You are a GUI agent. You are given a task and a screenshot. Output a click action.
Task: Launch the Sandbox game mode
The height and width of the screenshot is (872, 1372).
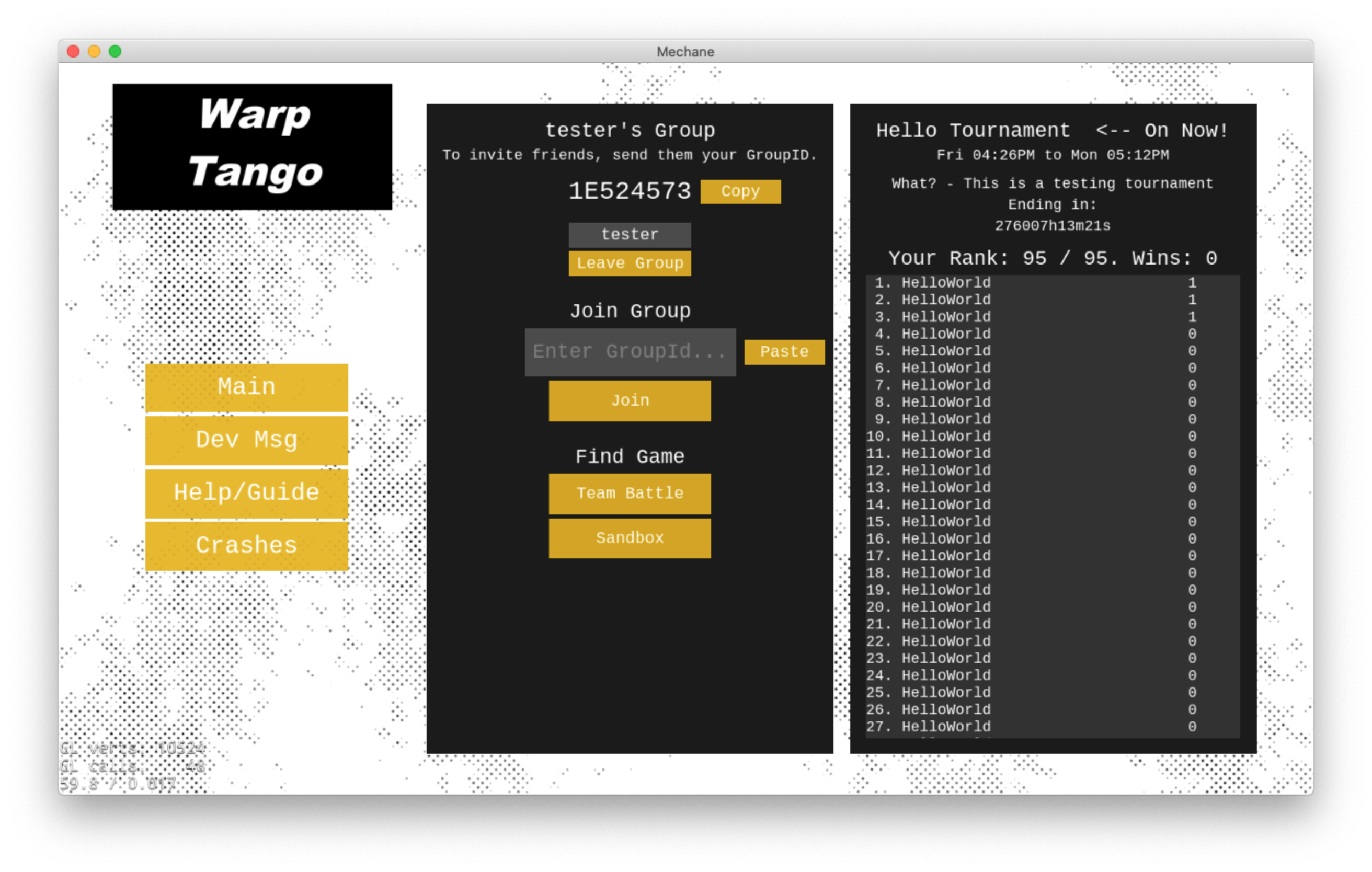pyautogui.click(x=630, y=537)
